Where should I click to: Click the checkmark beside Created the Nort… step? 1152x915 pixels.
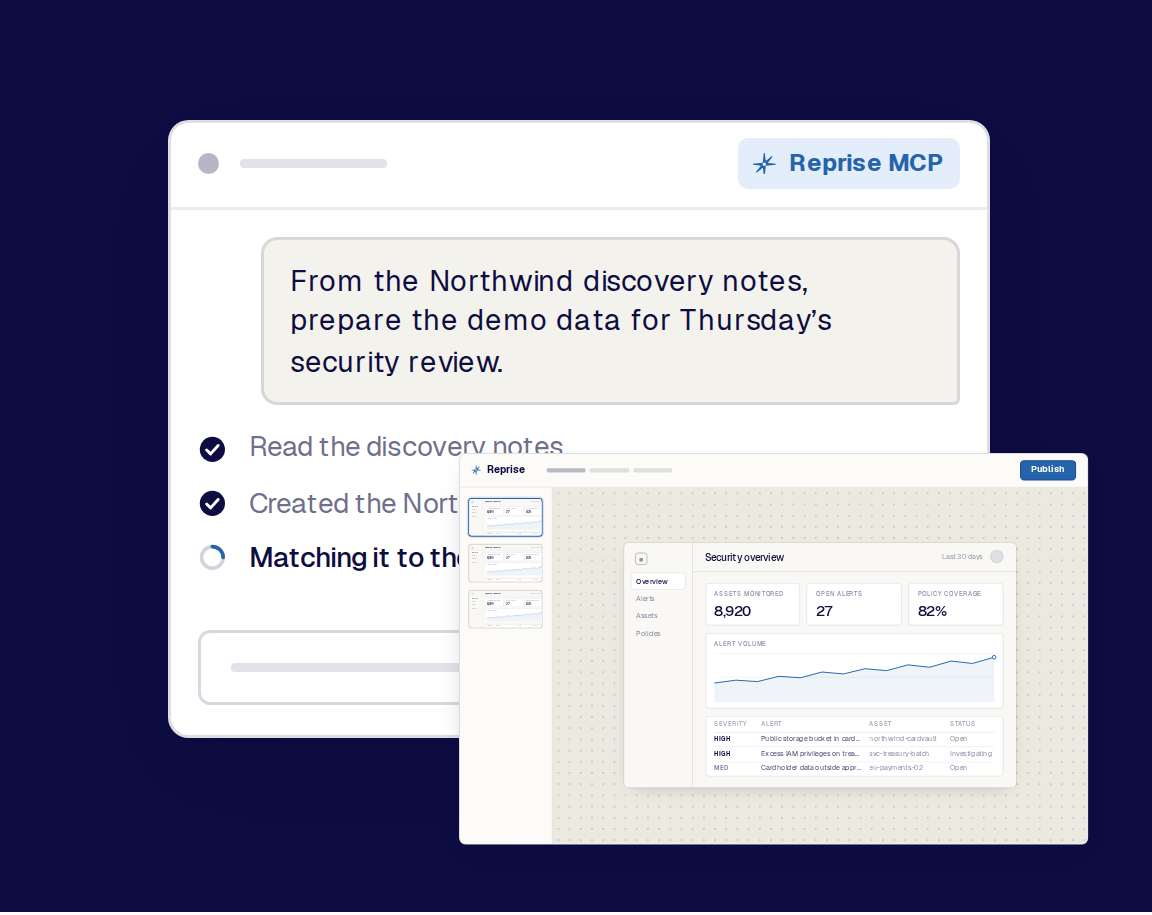pyautogui.click(x=212, y=503)
